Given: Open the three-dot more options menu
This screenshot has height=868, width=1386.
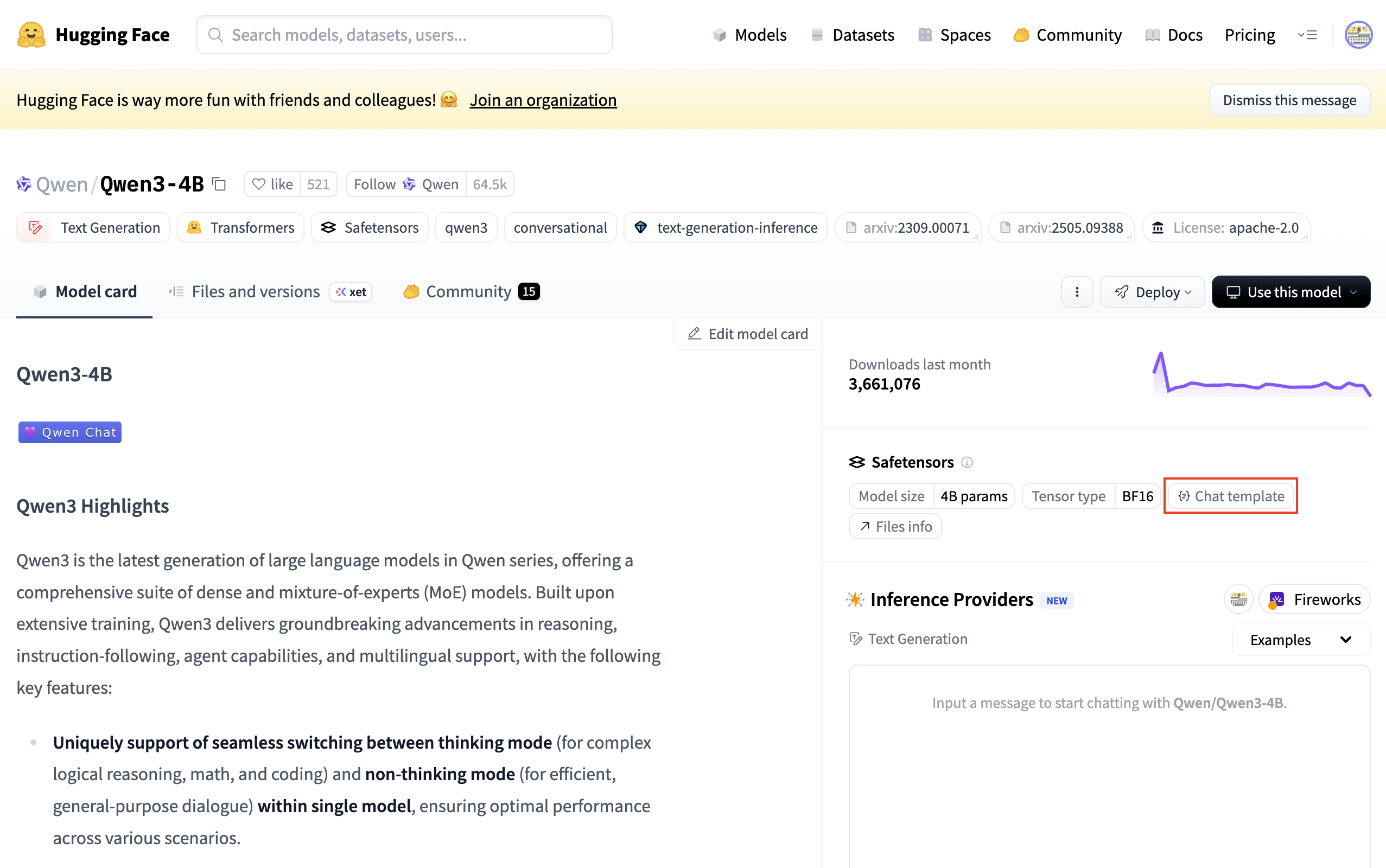Looking at the screenshot, I should pyautogui.click(x=1077, y=292).
